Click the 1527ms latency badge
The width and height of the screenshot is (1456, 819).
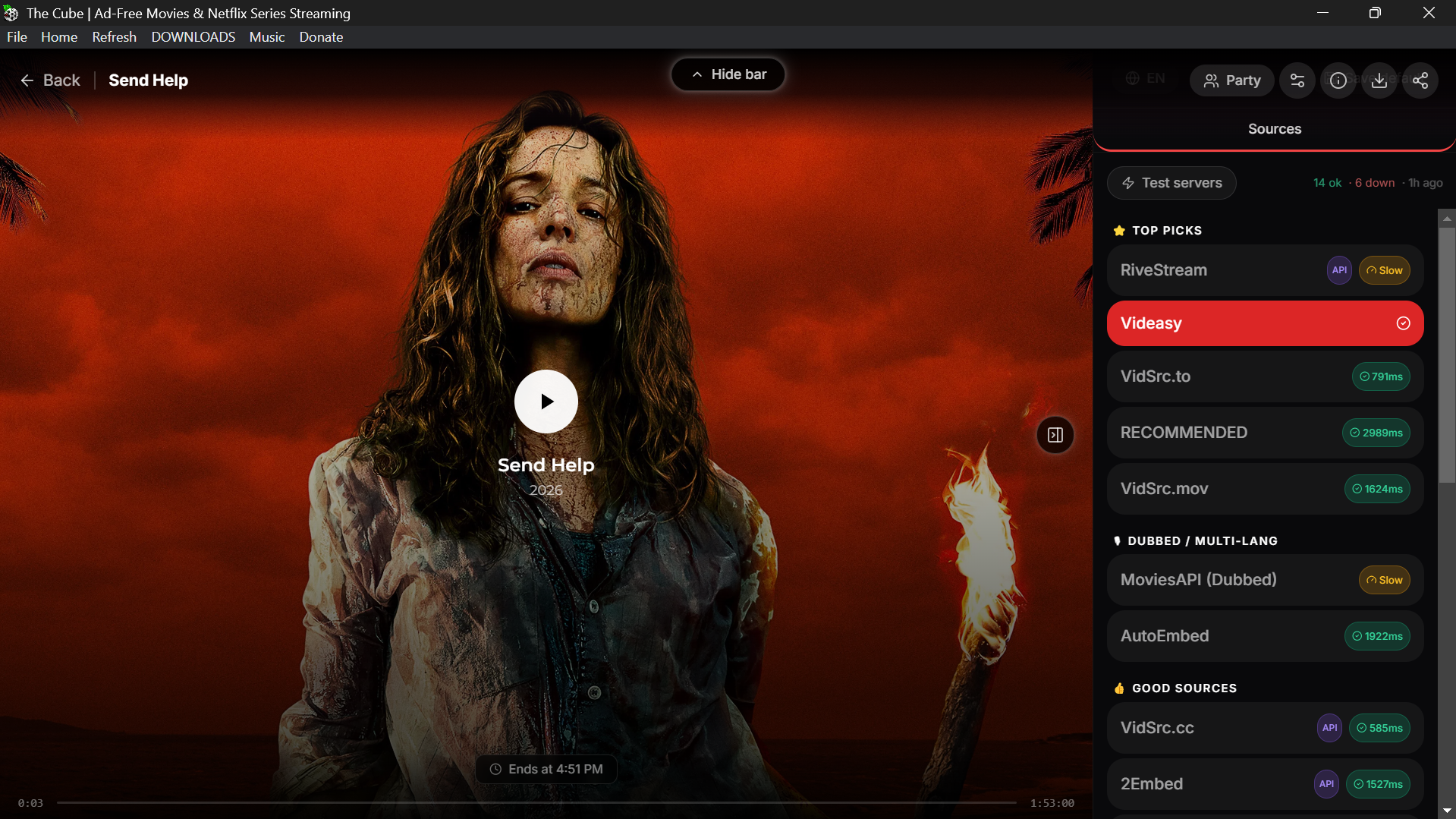(1378, 784)
